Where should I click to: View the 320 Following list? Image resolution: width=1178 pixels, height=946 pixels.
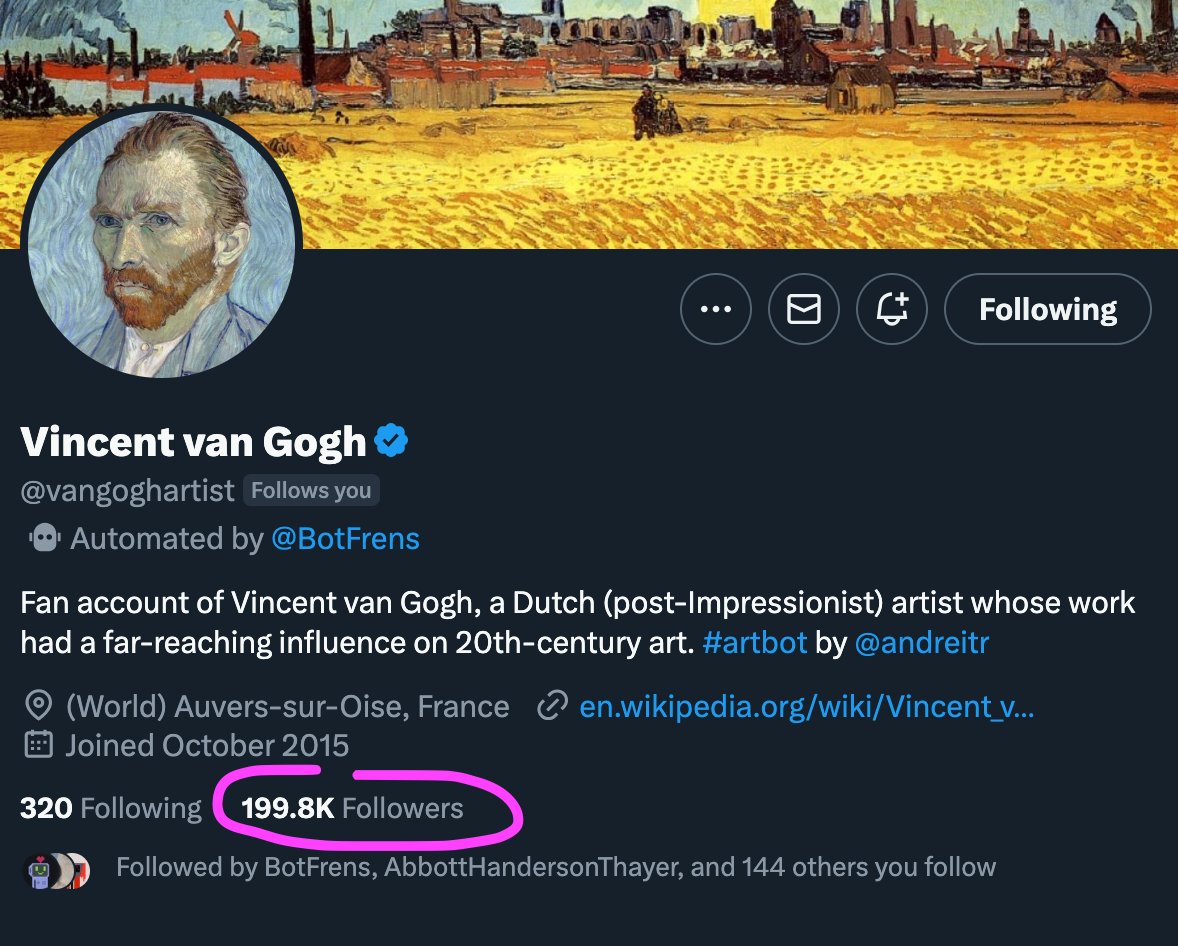111,808
